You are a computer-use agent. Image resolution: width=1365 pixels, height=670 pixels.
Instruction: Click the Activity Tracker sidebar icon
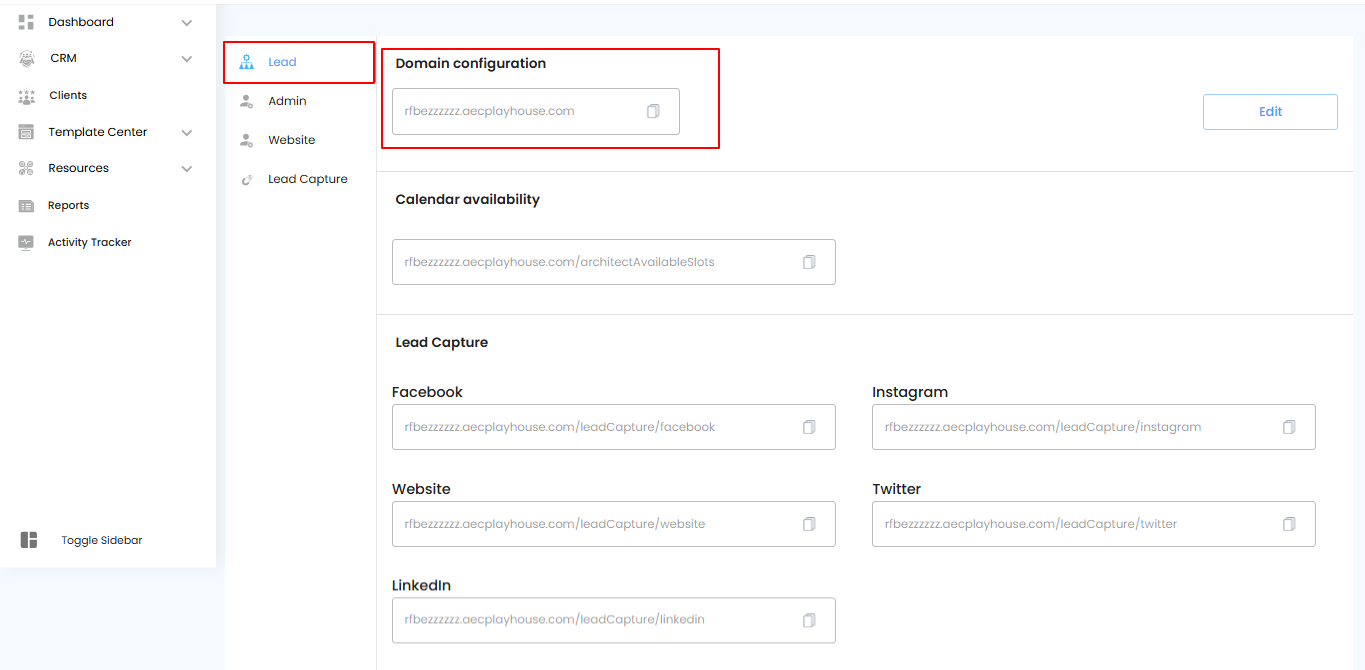coord(26,242)
